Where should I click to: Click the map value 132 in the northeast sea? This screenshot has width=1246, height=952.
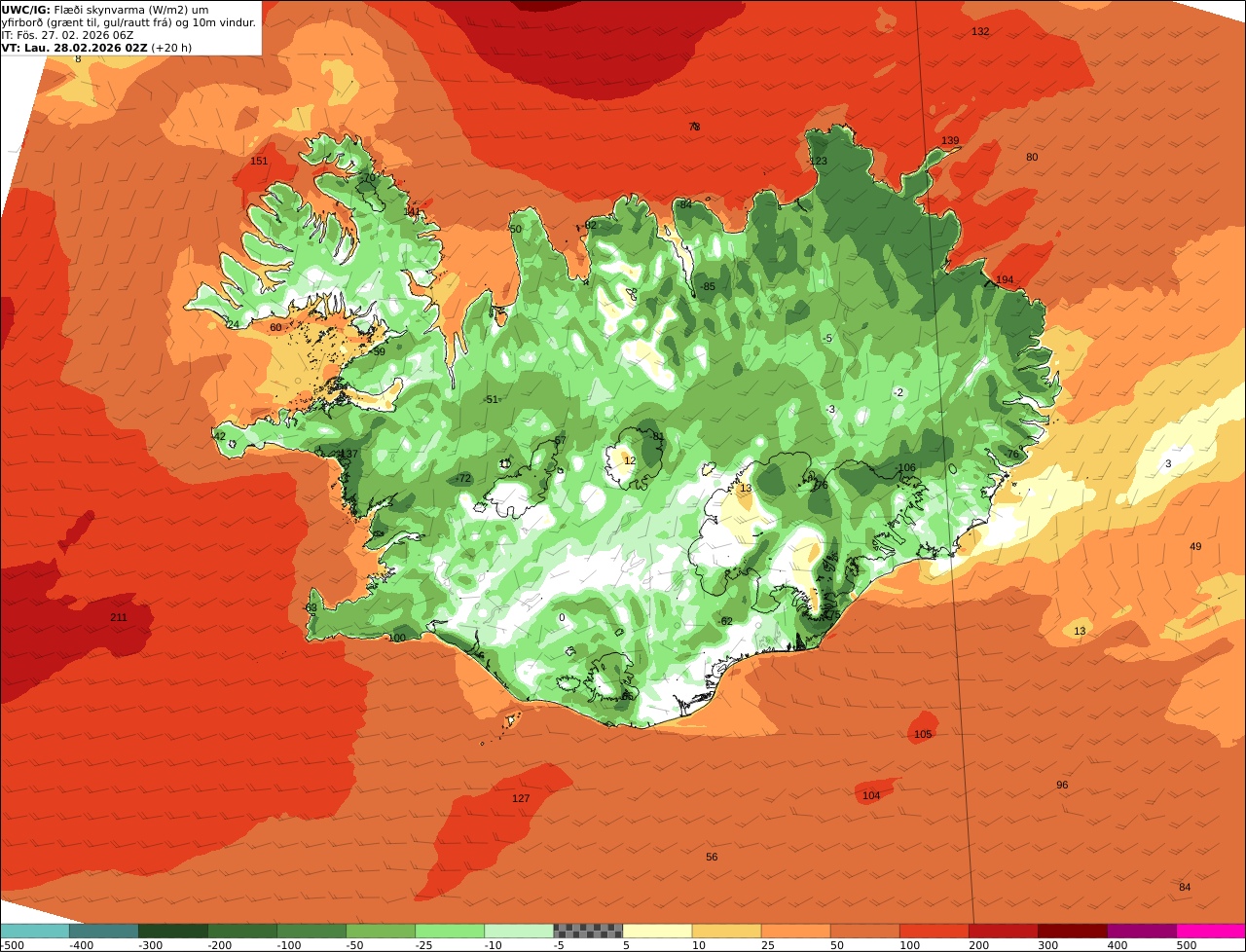[980, 32]
